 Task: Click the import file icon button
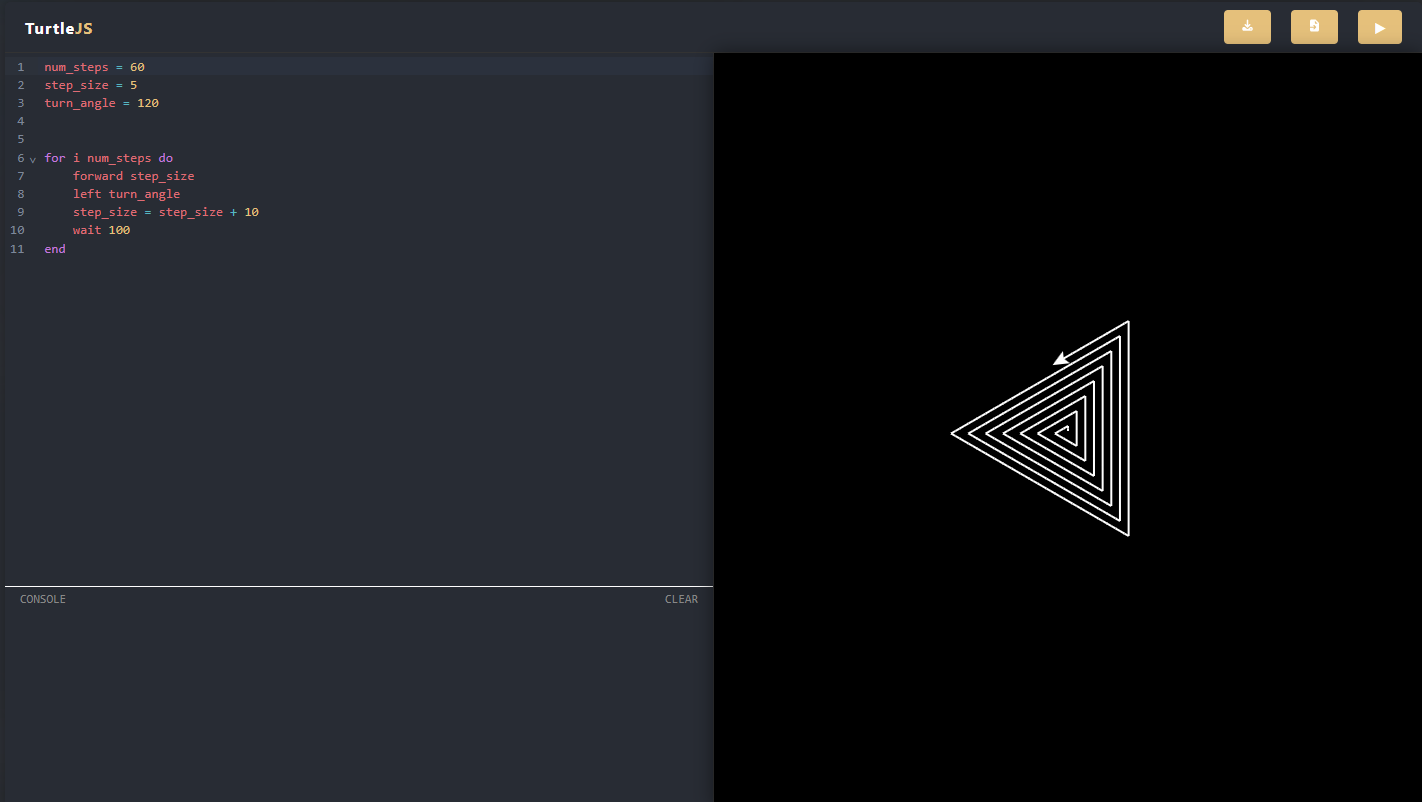[x=1314, y=27]
